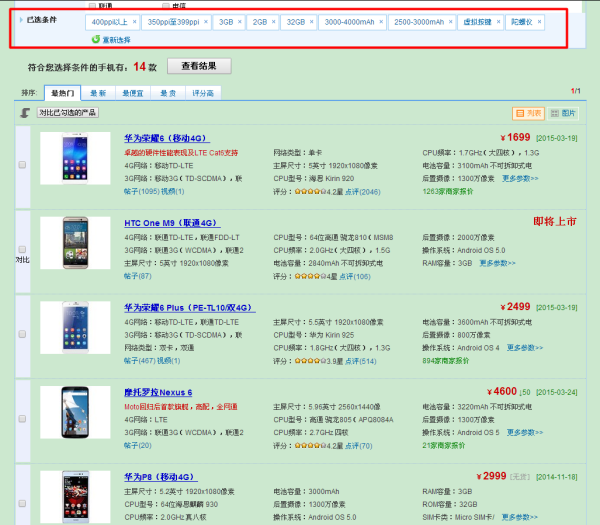
Task: Click the green 重新选择 refresh icon
Action: [x=96, y=39]
